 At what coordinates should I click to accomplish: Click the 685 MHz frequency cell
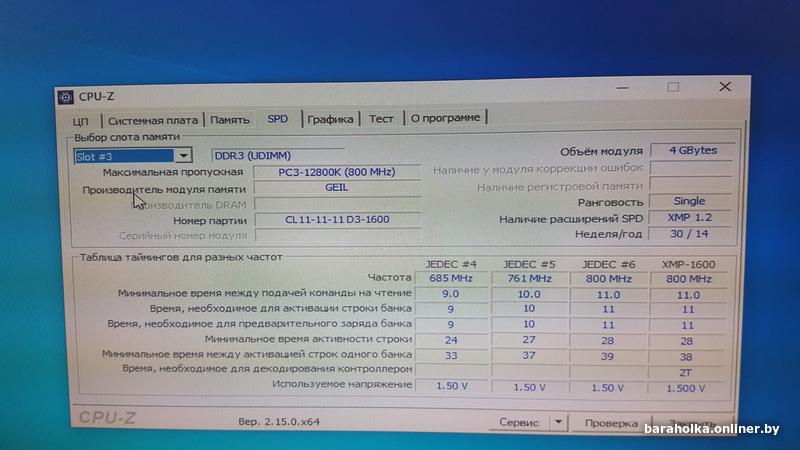click(x=451, y=279)
